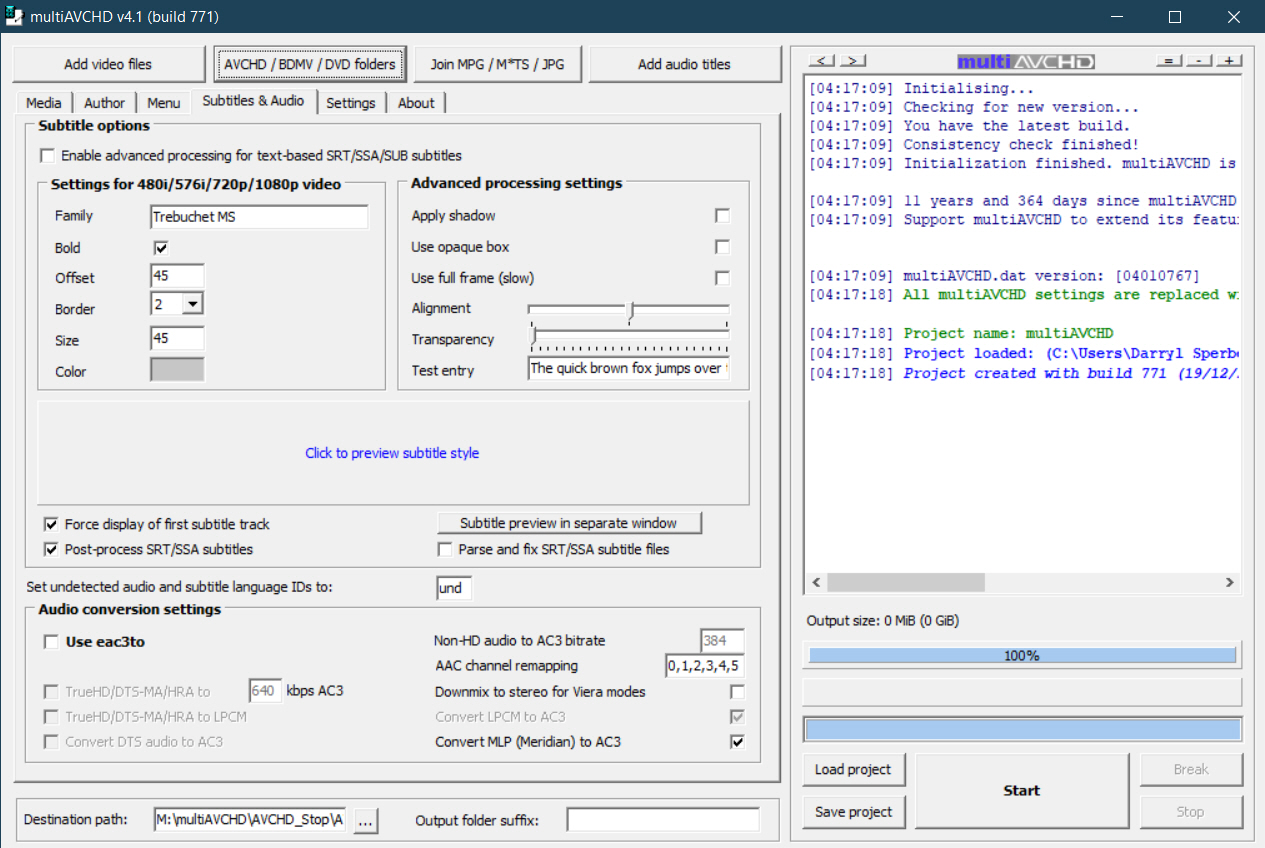Go to the Menu tab

coord(164,103)
